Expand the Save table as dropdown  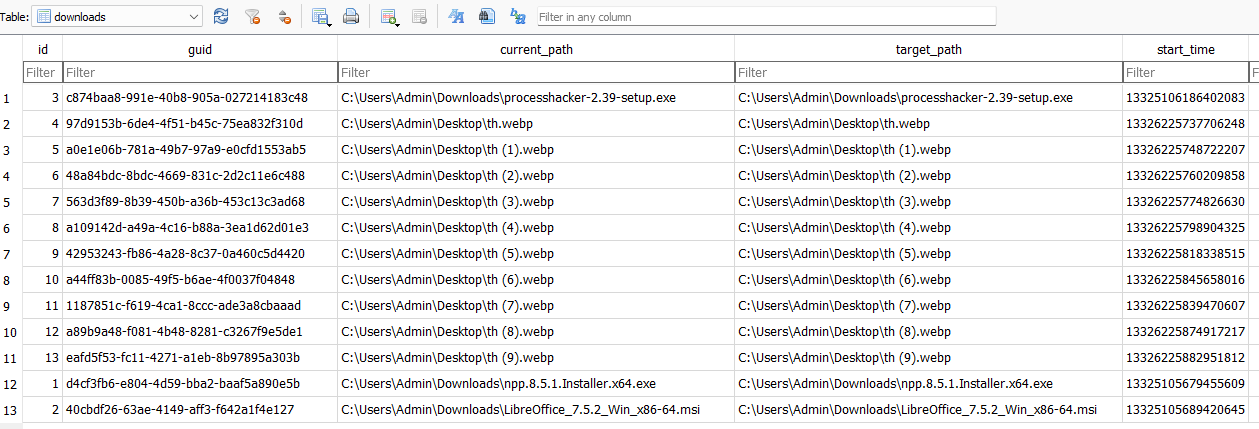(330, 22)
